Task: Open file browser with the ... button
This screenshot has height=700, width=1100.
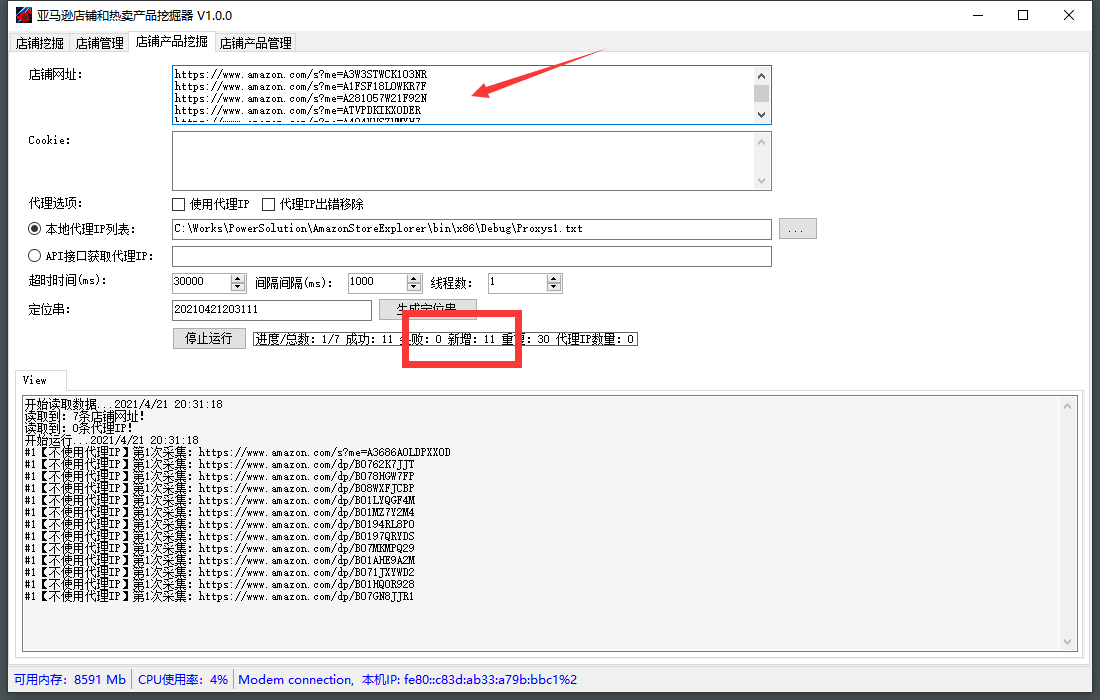Action: (797, 229)
